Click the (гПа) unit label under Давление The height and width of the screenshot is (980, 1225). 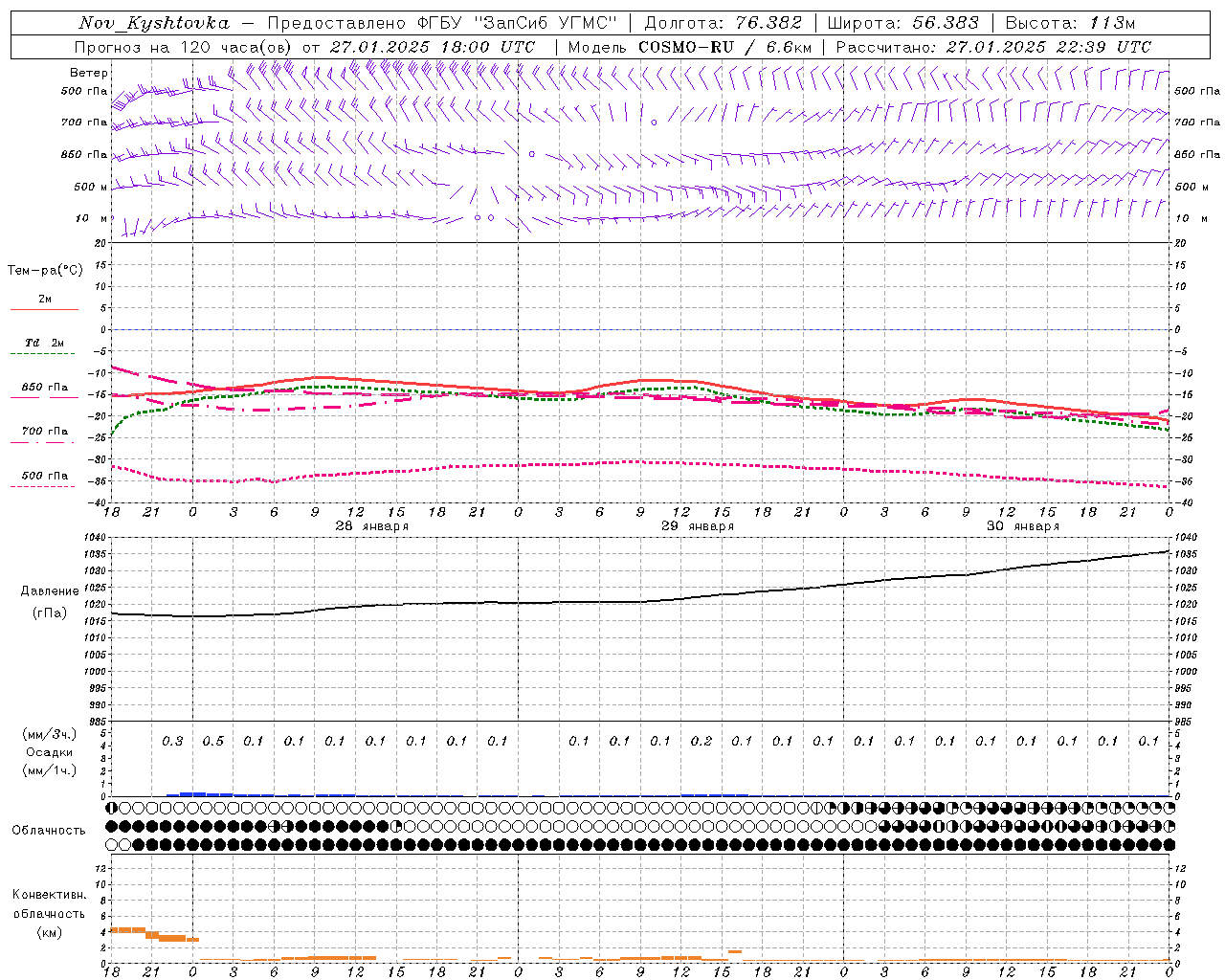(x=50, y=612)
